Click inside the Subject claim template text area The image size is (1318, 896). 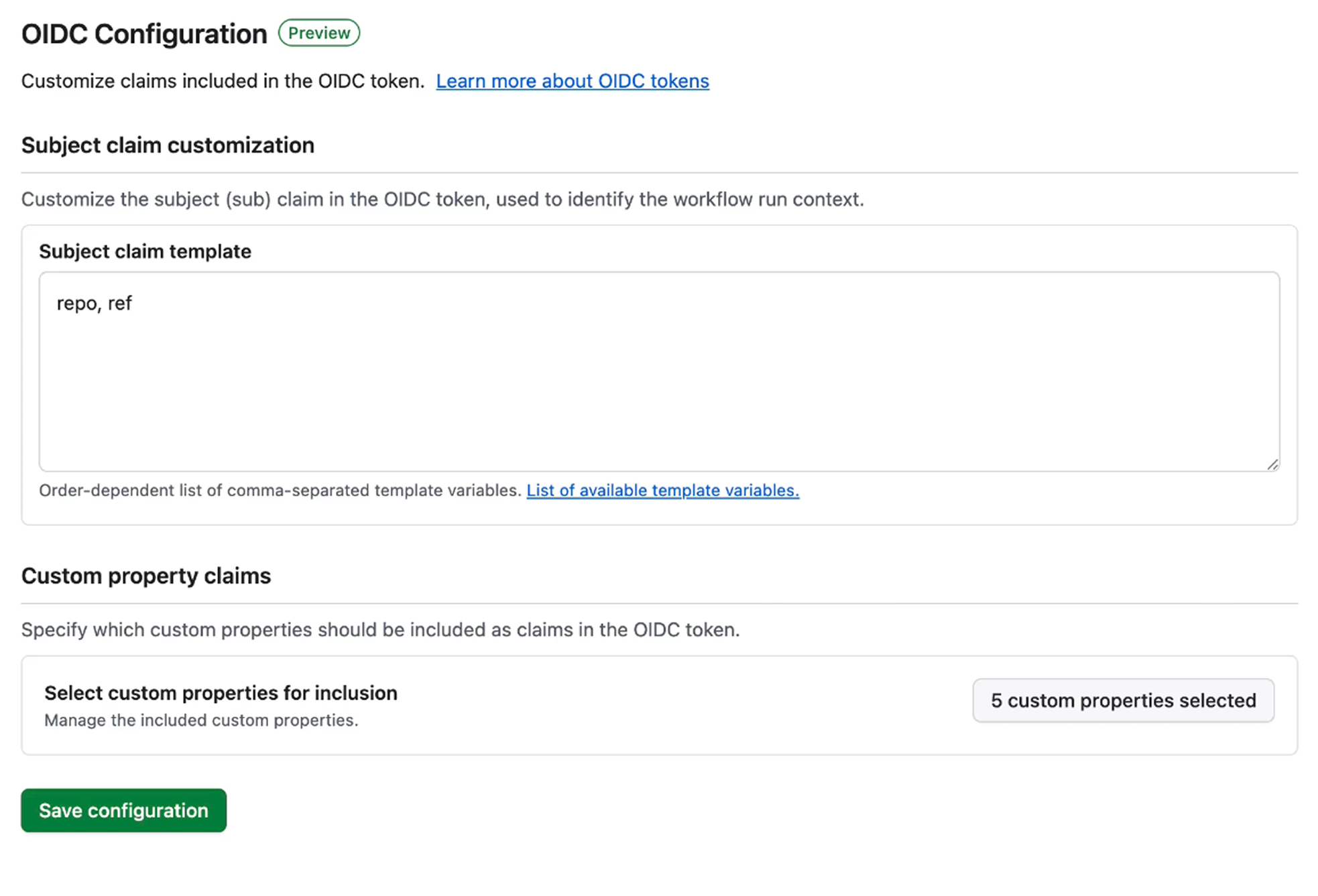657,369
